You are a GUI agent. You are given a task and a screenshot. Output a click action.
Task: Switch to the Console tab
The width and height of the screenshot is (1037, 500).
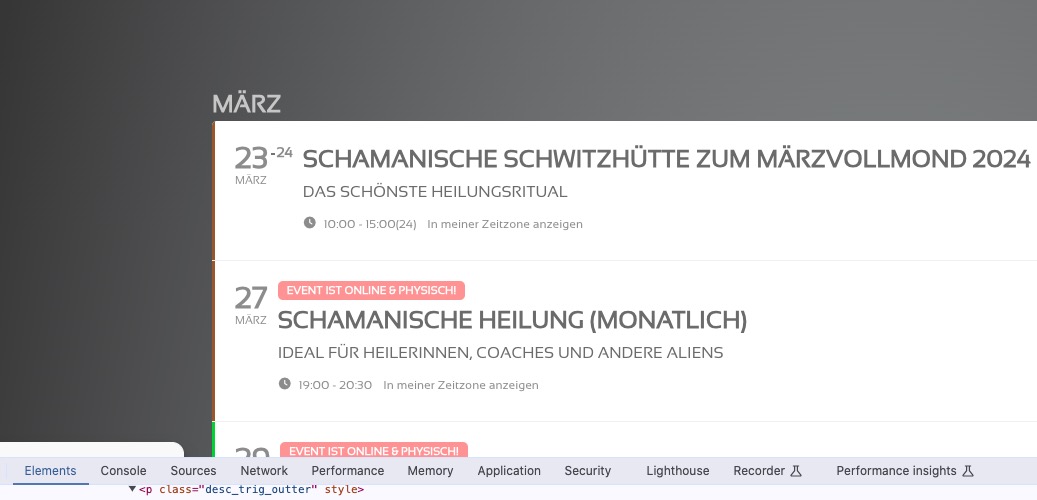123,471
